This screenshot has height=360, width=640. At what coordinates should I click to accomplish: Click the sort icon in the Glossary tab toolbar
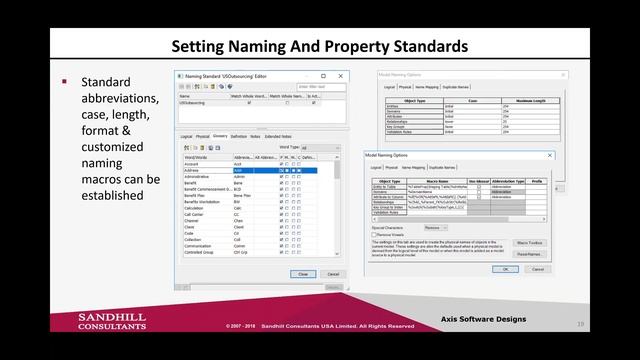tap(187, 148)
